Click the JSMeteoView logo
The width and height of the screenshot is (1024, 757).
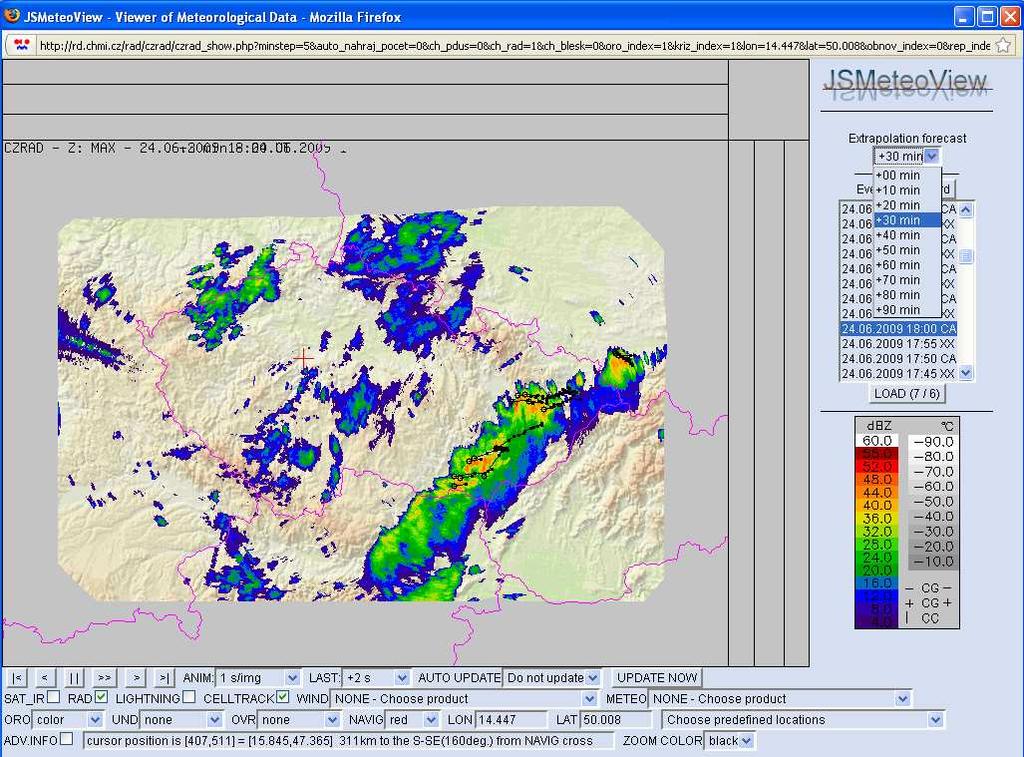coord(906,85)
